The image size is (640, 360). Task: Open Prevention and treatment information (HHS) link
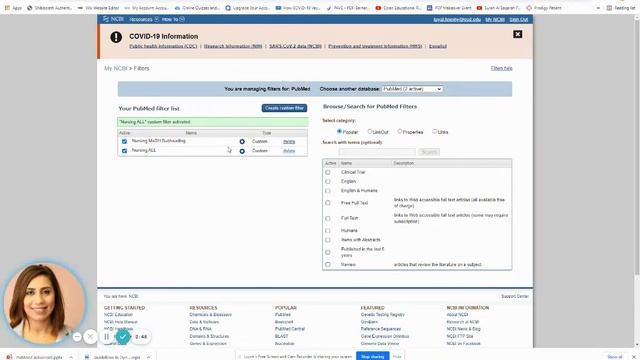click(x=375, y=46)
